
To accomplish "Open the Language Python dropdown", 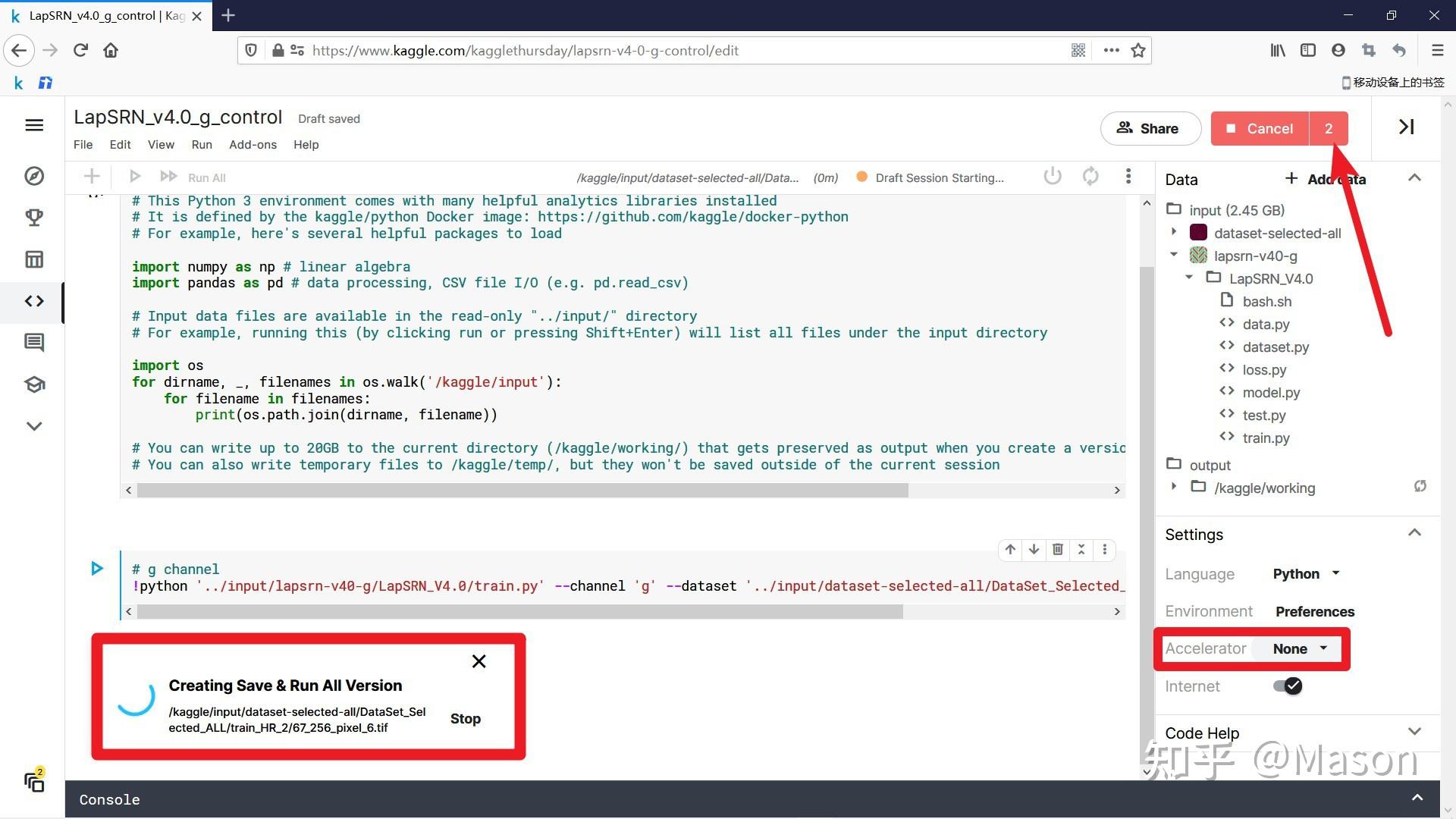I will 1306,574.
